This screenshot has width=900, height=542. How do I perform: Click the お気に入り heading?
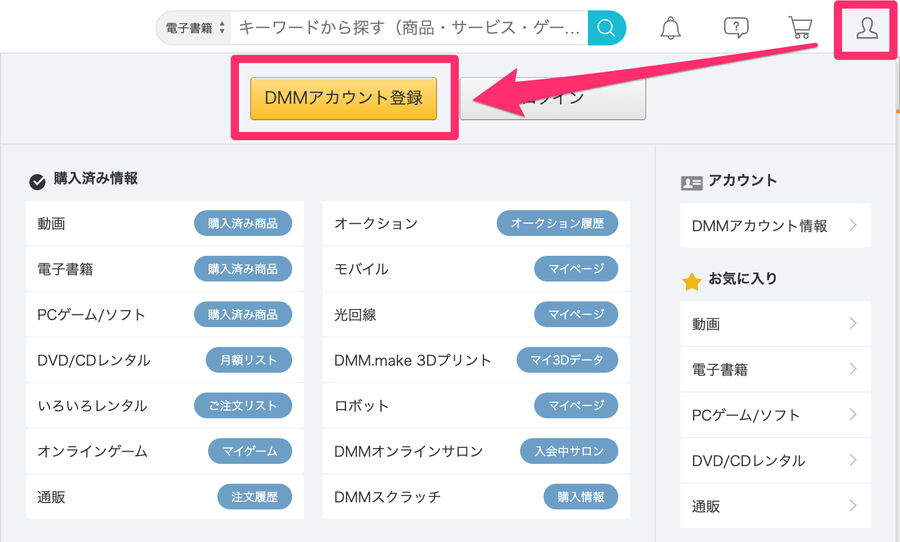click(742, 278)
